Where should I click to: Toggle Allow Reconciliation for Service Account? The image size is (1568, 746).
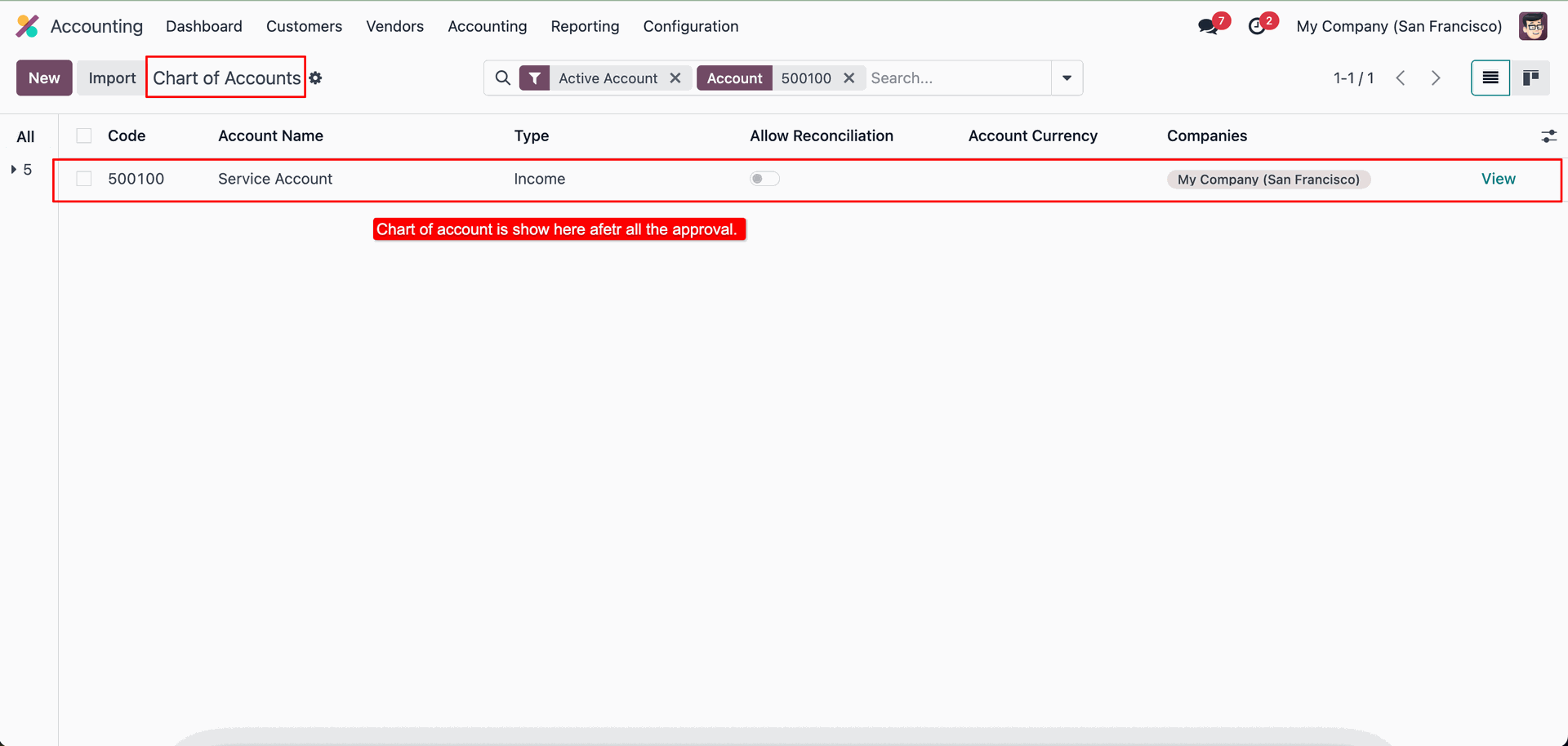tap(764, 179)
